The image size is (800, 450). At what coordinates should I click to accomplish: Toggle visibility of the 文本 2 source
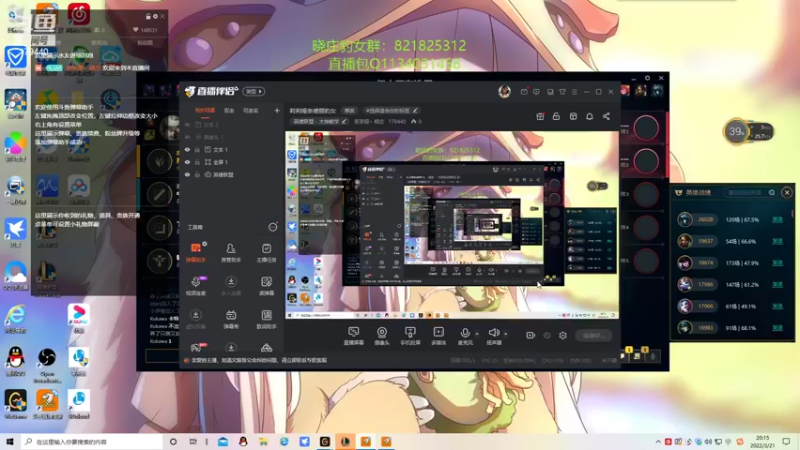(x=187, y=124)
